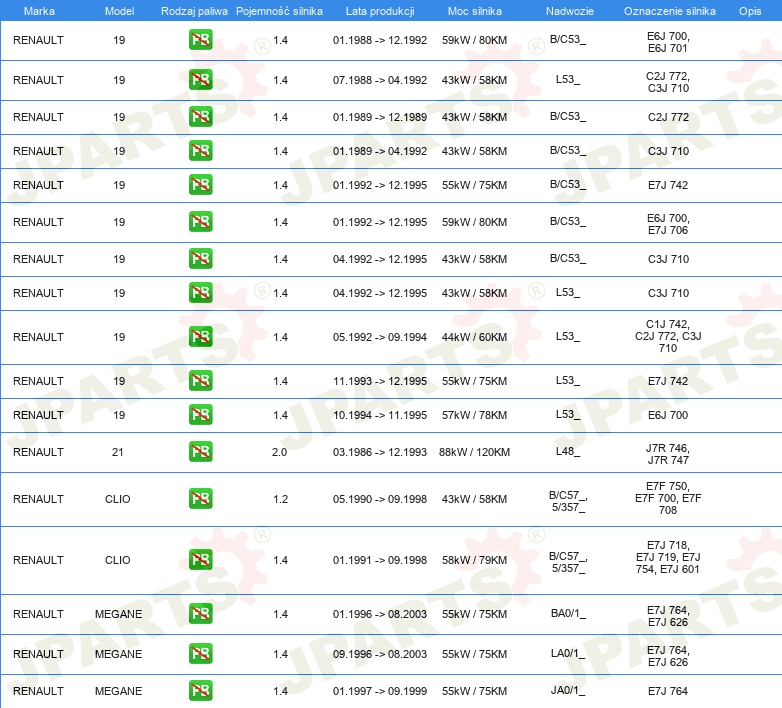Screen dimensions: 782x708
Task: Click the fuel icon in the Clio 58kW / 79KM row
Action: (x=200, y=559)
